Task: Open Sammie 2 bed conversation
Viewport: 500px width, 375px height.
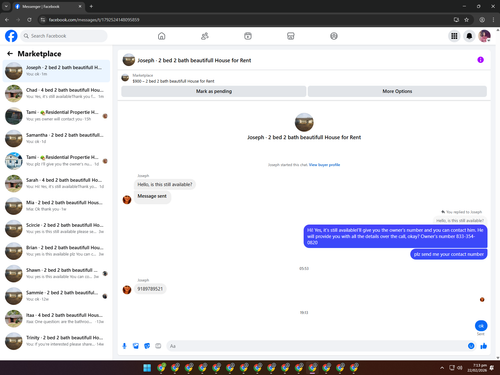Action: (x=56, y=296)
